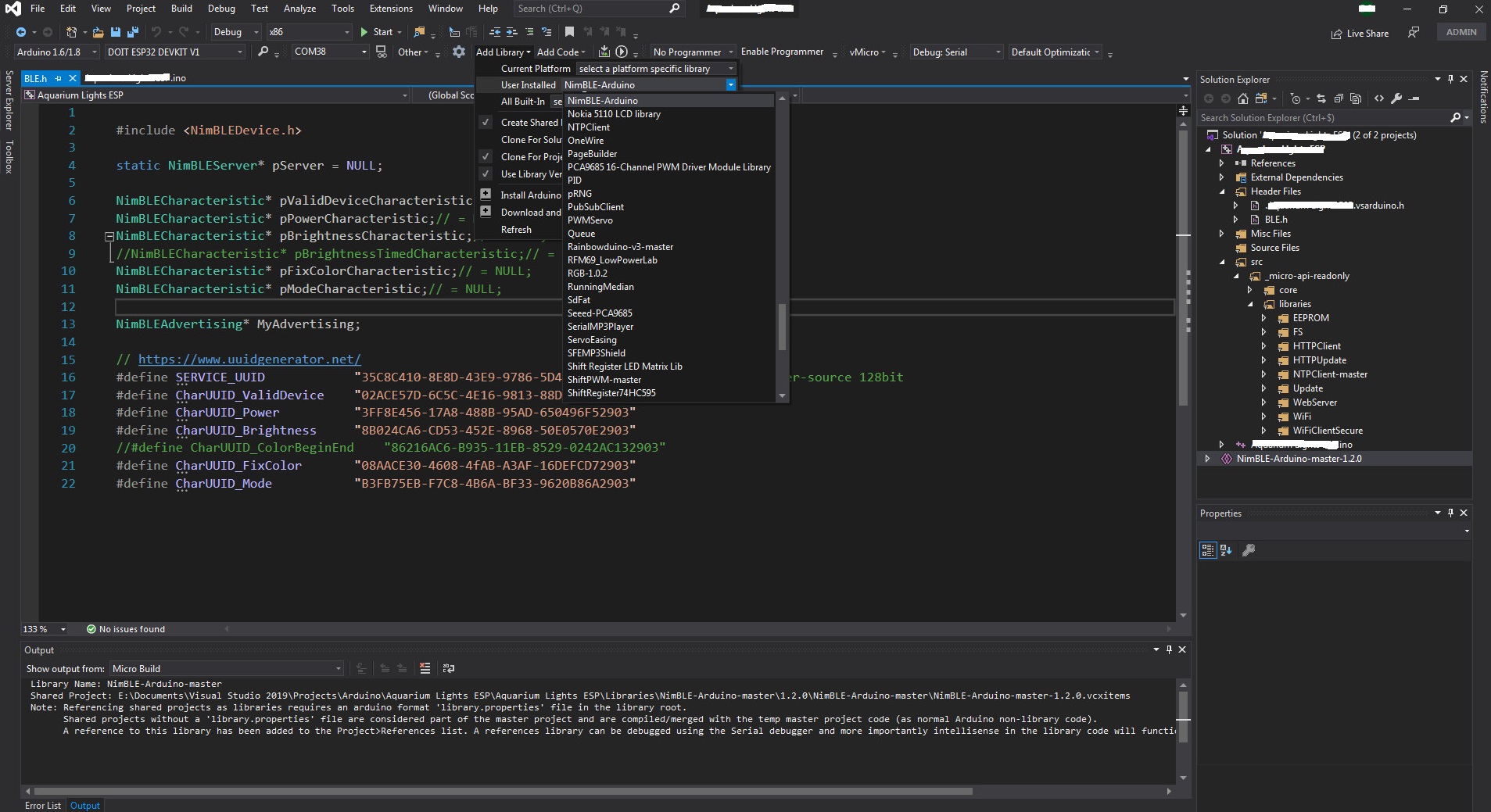Pin the BLE.h tab with pin icon
Screen dimensions: 1491x812
58,78
